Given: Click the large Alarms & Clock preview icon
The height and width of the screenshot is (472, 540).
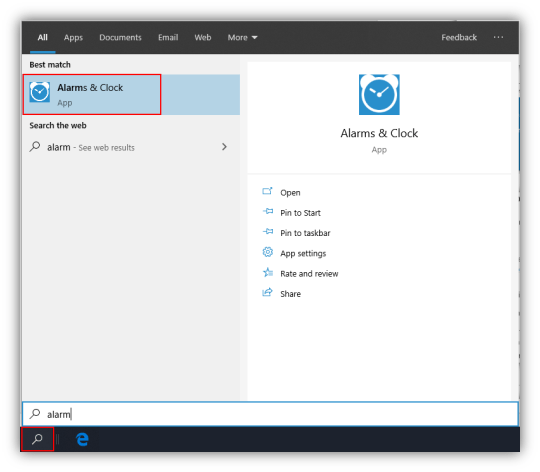Looking at the screenshot, I should pos(379,94).
